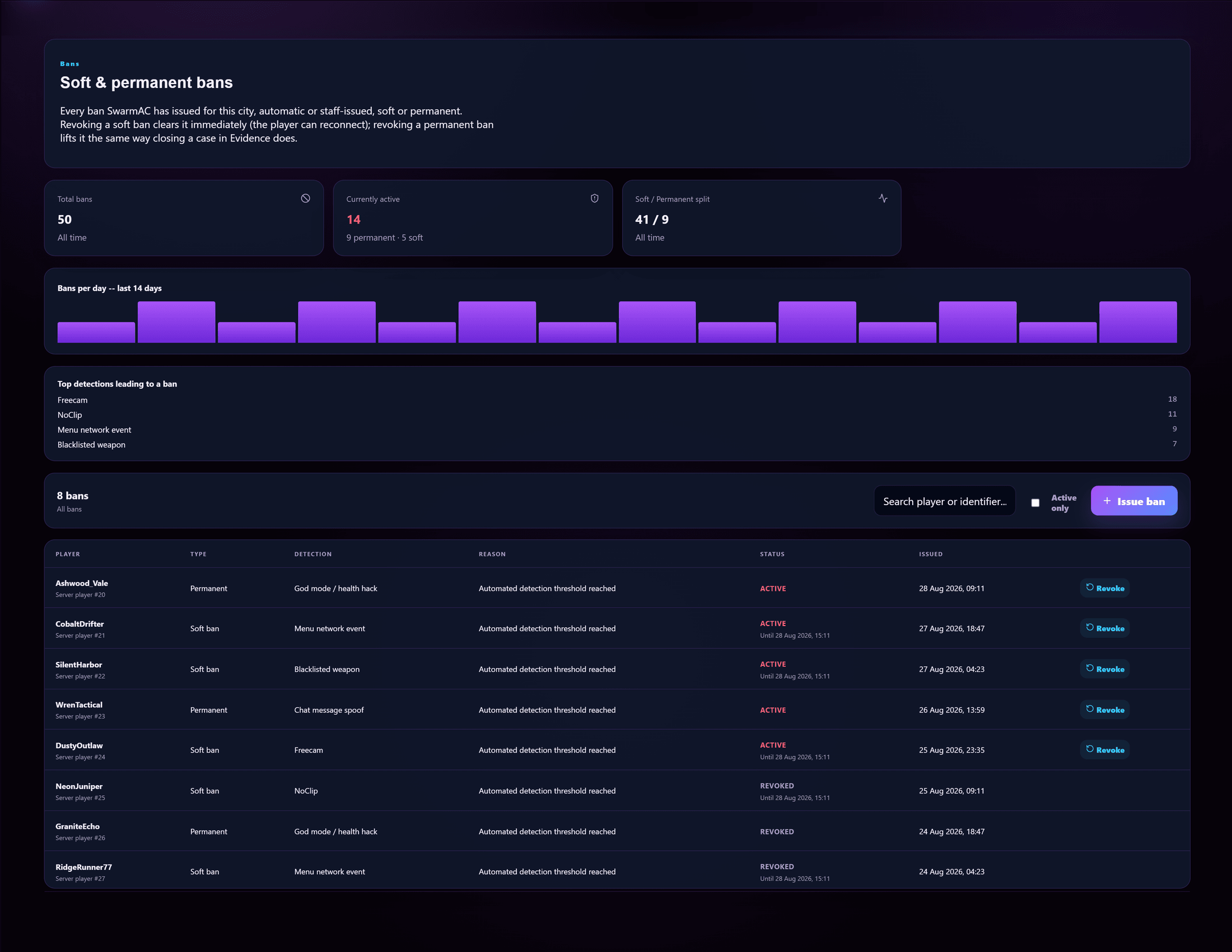Click the Freecam count 18
Screen dimensions: 1232x952
tap(1172, 399)
